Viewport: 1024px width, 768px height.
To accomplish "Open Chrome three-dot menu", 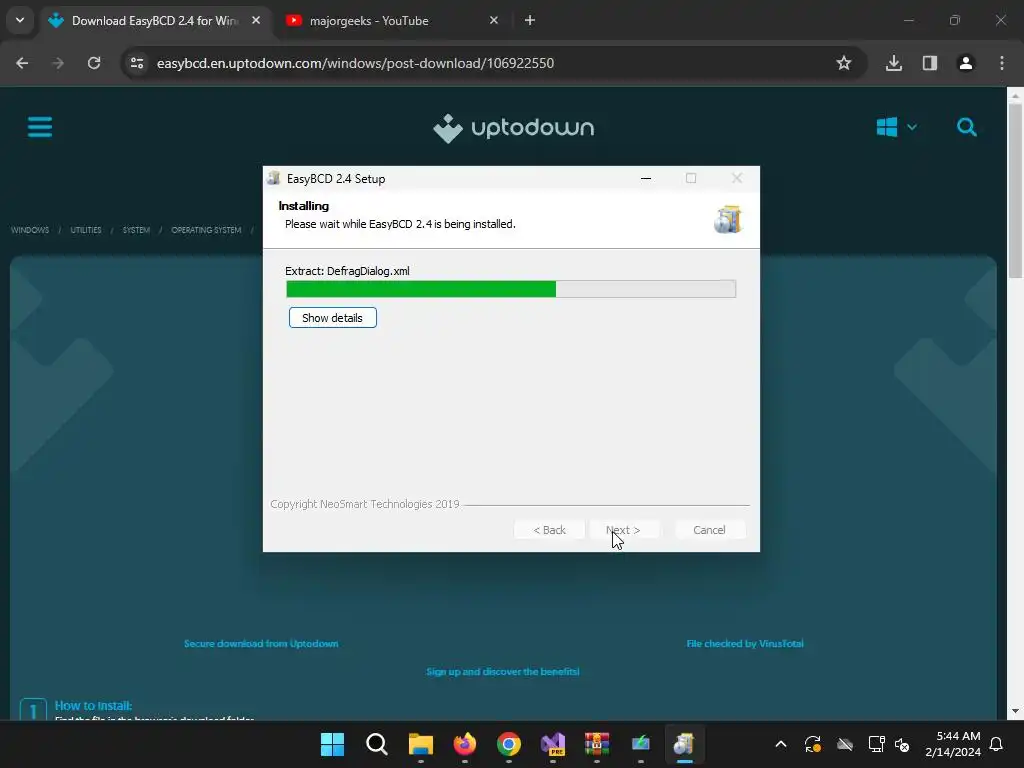I will click(1002, 63).
